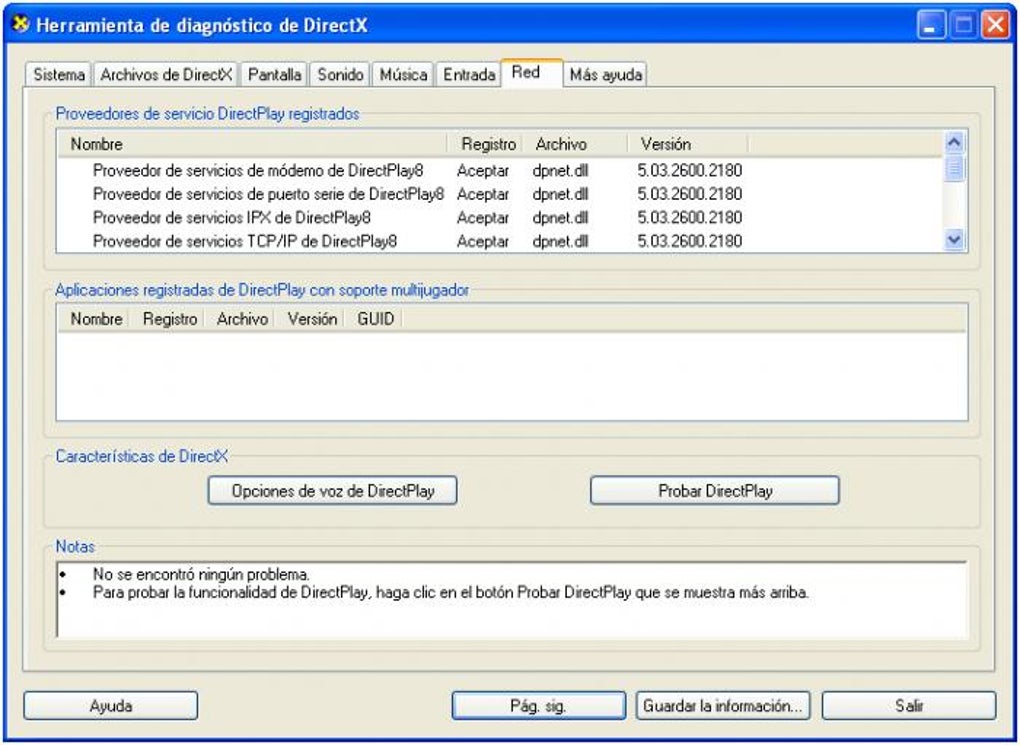
Task: Switch to the Entrada tab
Action: point(468,75)
